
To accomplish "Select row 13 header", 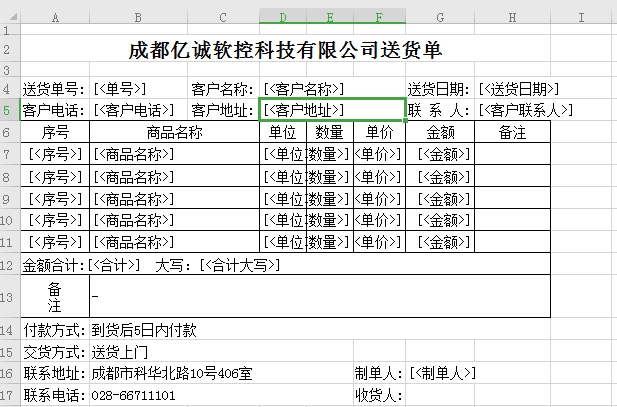I will pos(10,297).
